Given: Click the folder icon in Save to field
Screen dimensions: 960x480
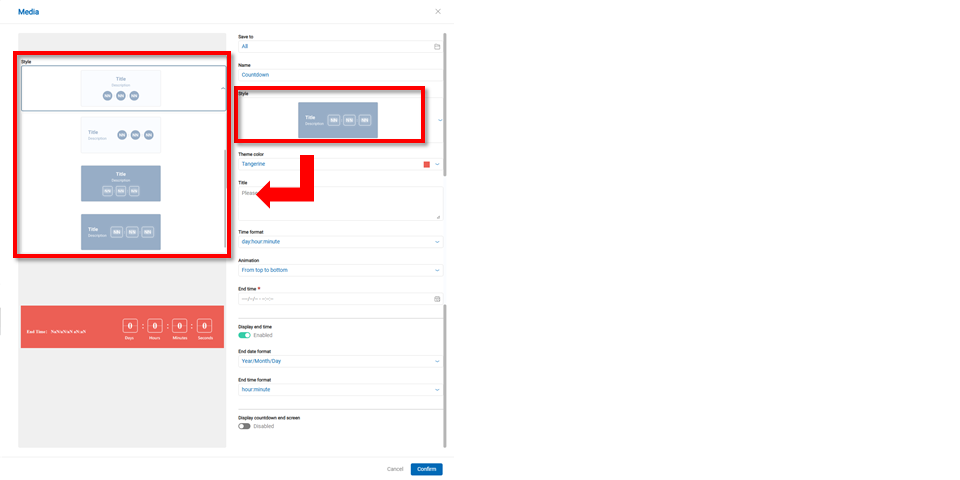Looking at the screenshot, I should (x=437, y=46).
